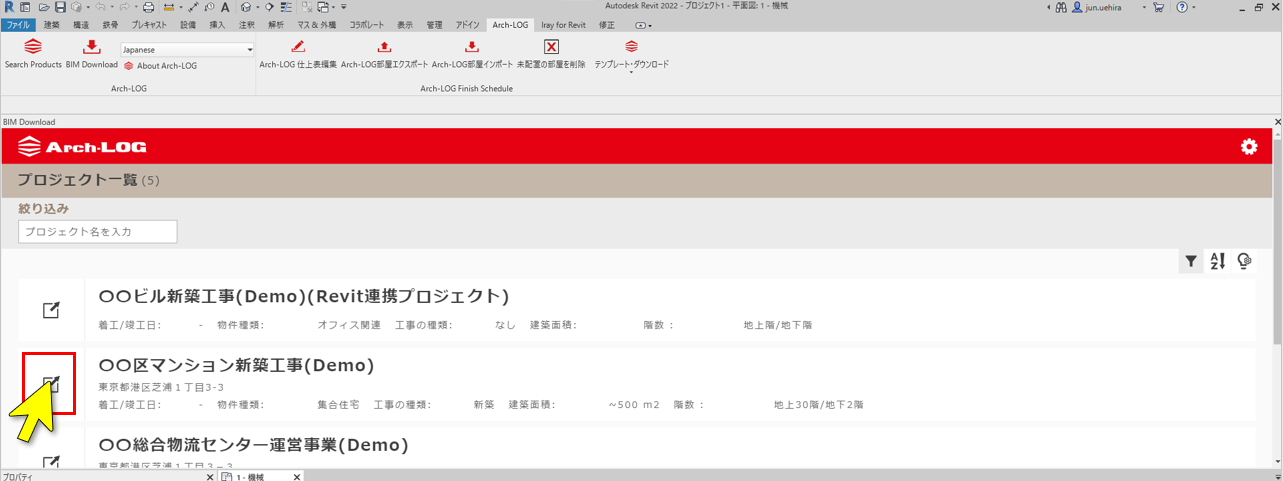The width and height of the screenshot is (1283, 481).
Task: Switch to the 管理 ribbon tab
Action: (434, 25)
